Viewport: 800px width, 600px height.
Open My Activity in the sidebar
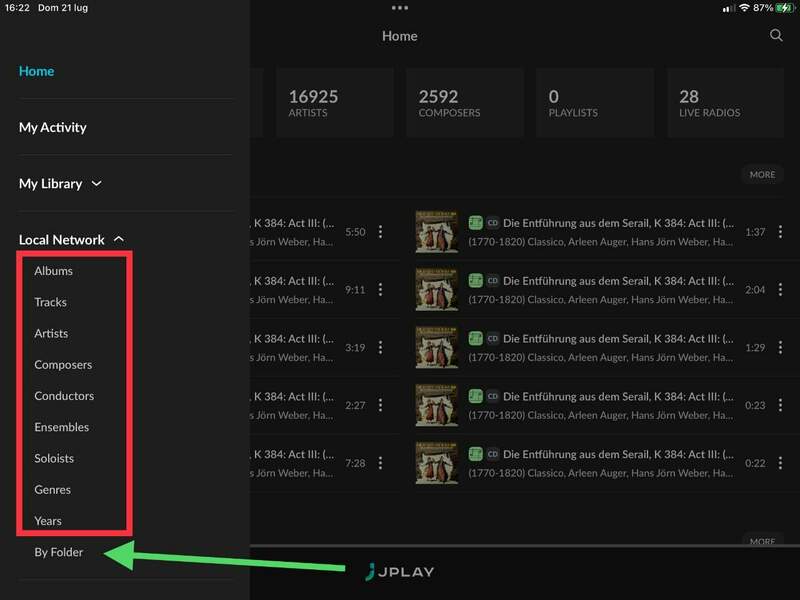(x=53, y=127)
